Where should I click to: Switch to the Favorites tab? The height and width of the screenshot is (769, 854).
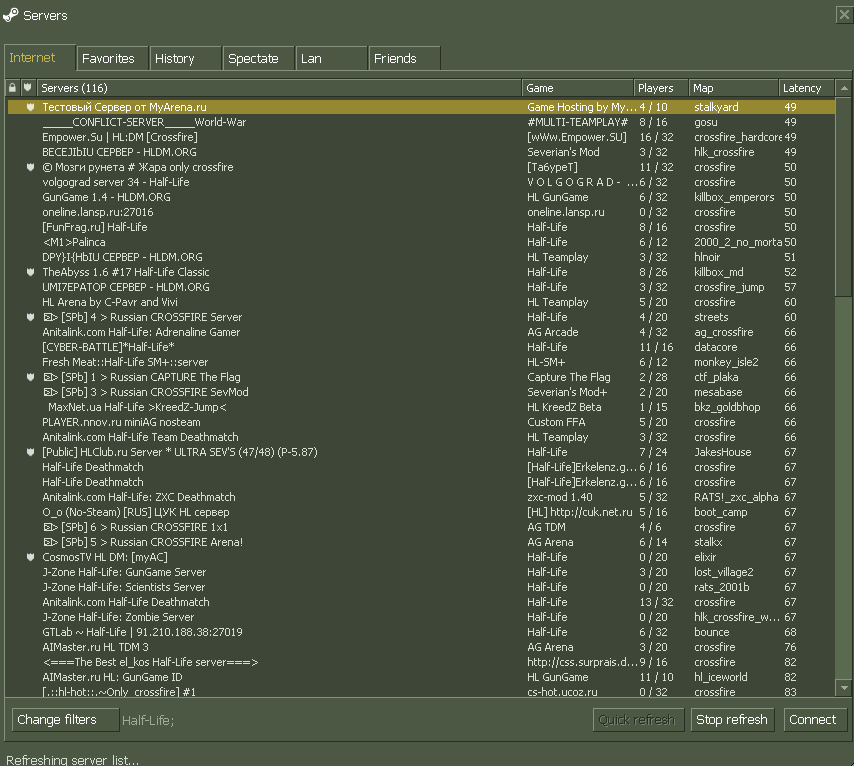(x=112, y=59)
